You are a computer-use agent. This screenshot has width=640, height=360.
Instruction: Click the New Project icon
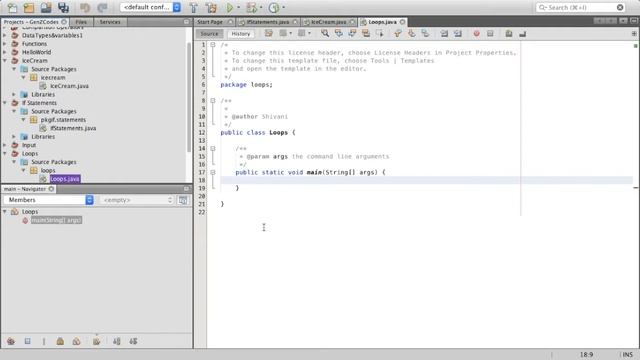coord(29,7)
